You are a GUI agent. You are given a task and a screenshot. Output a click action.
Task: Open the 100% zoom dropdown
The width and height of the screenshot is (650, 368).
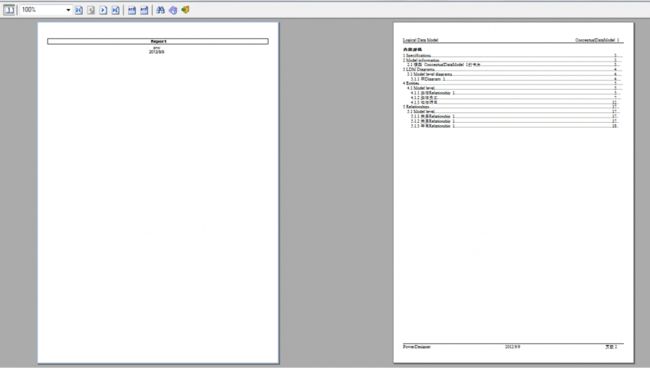click(68, 10)
